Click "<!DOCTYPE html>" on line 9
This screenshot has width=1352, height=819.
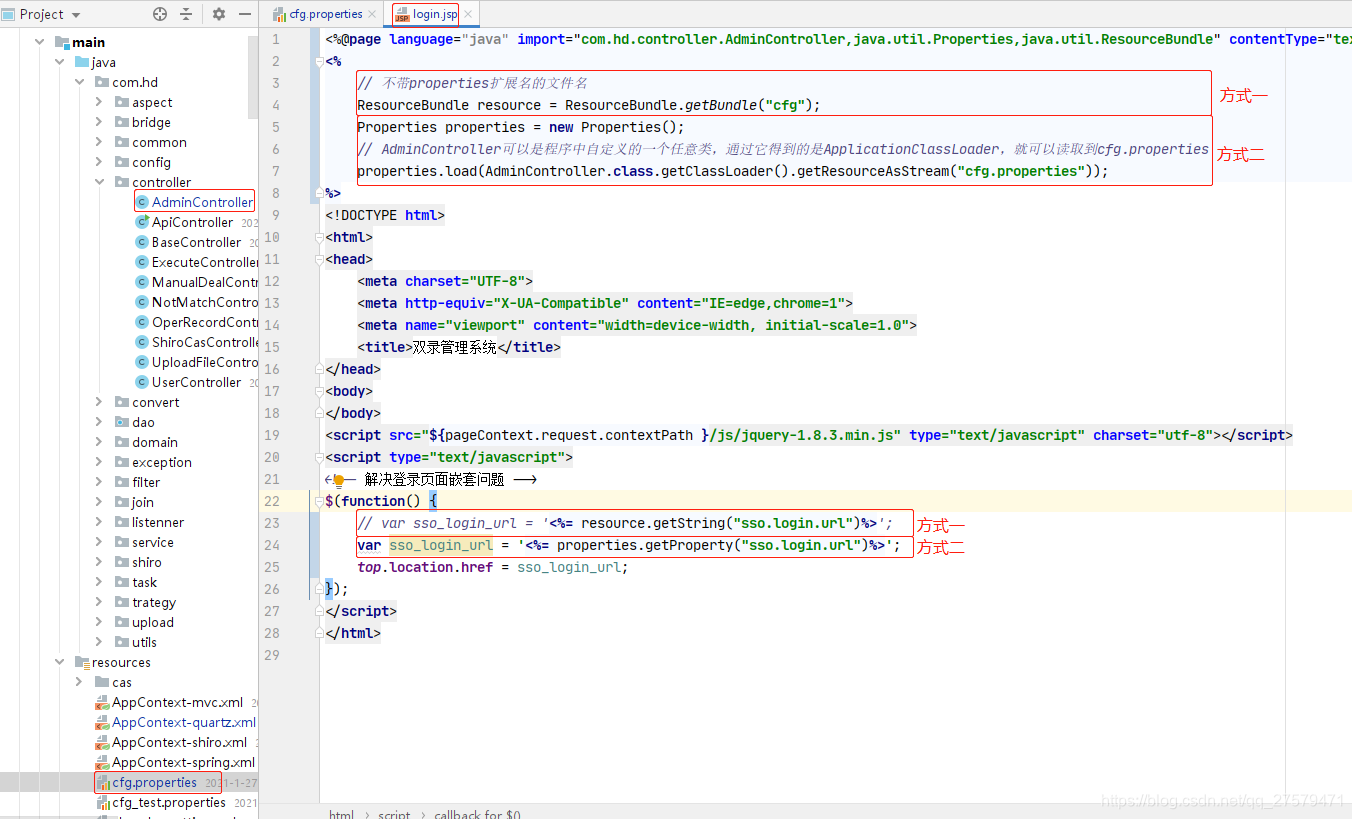[385, 215]
